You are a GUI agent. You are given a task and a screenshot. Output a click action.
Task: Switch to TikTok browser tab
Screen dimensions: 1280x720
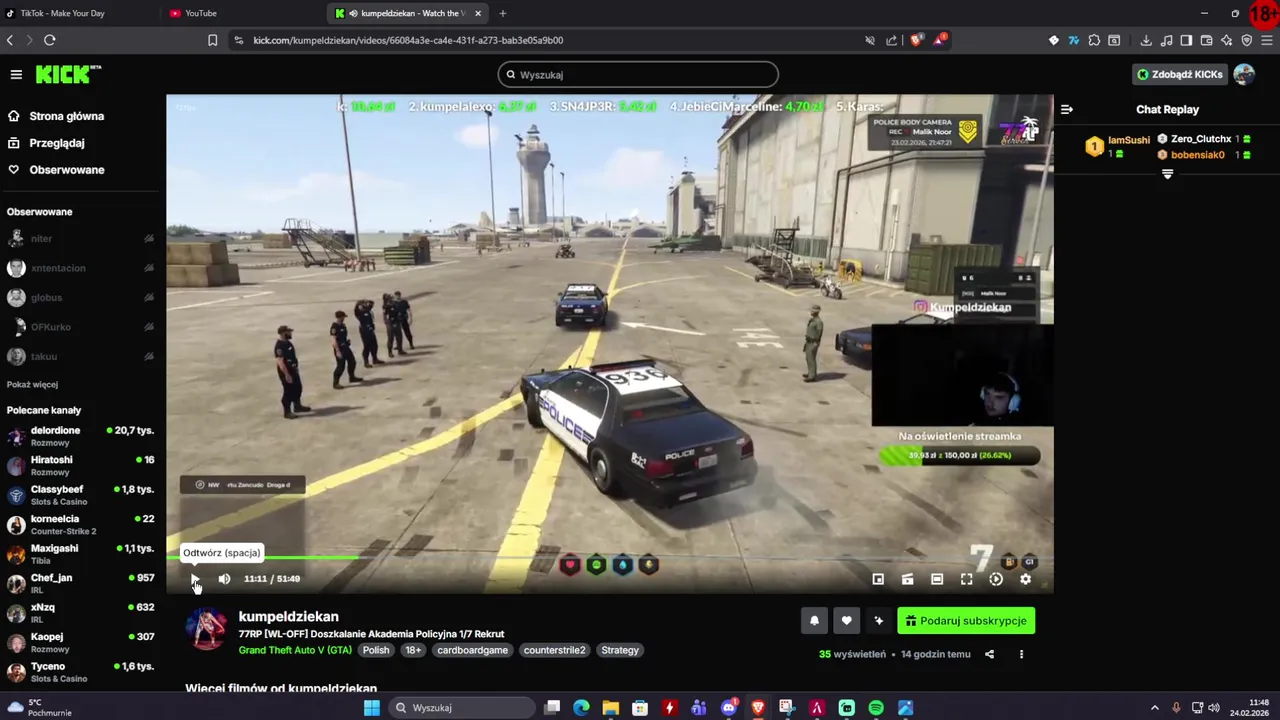pyautogui.click(x=80, y=13)
